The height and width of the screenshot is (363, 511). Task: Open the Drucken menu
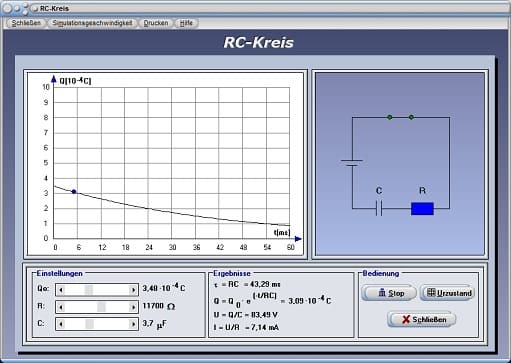(156, 23)
